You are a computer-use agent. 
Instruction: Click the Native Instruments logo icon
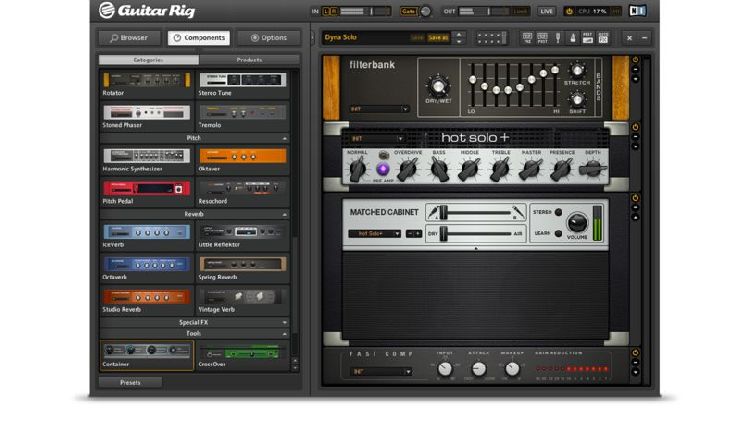click(637, 11)
